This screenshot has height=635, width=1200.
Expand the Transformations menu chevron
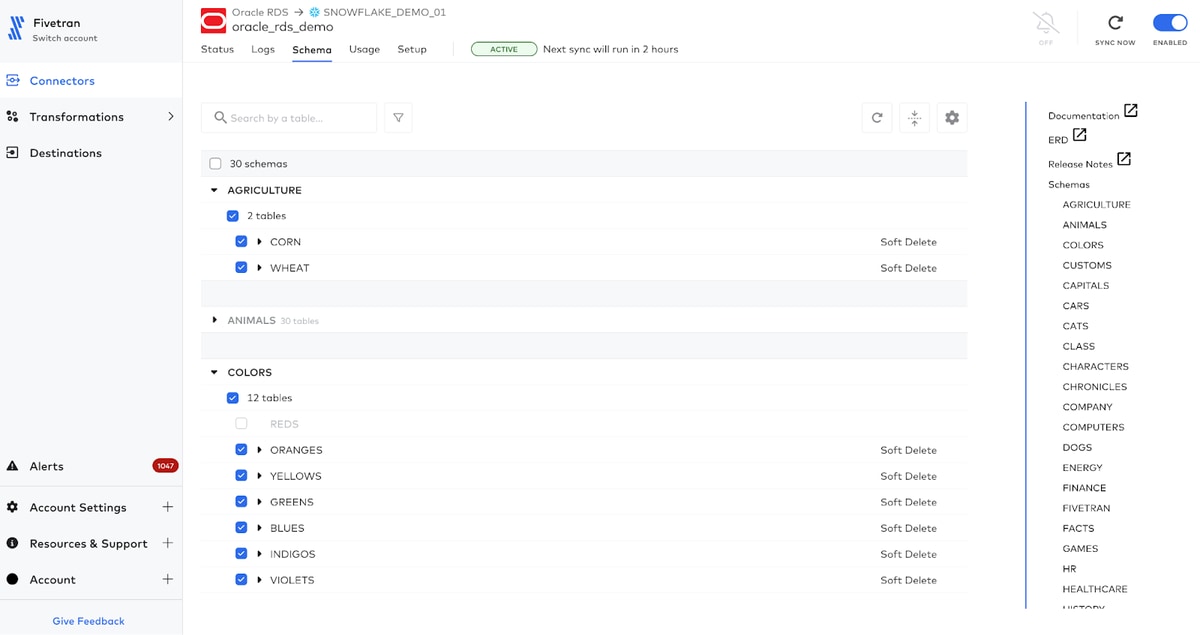[x=170, y=117]
